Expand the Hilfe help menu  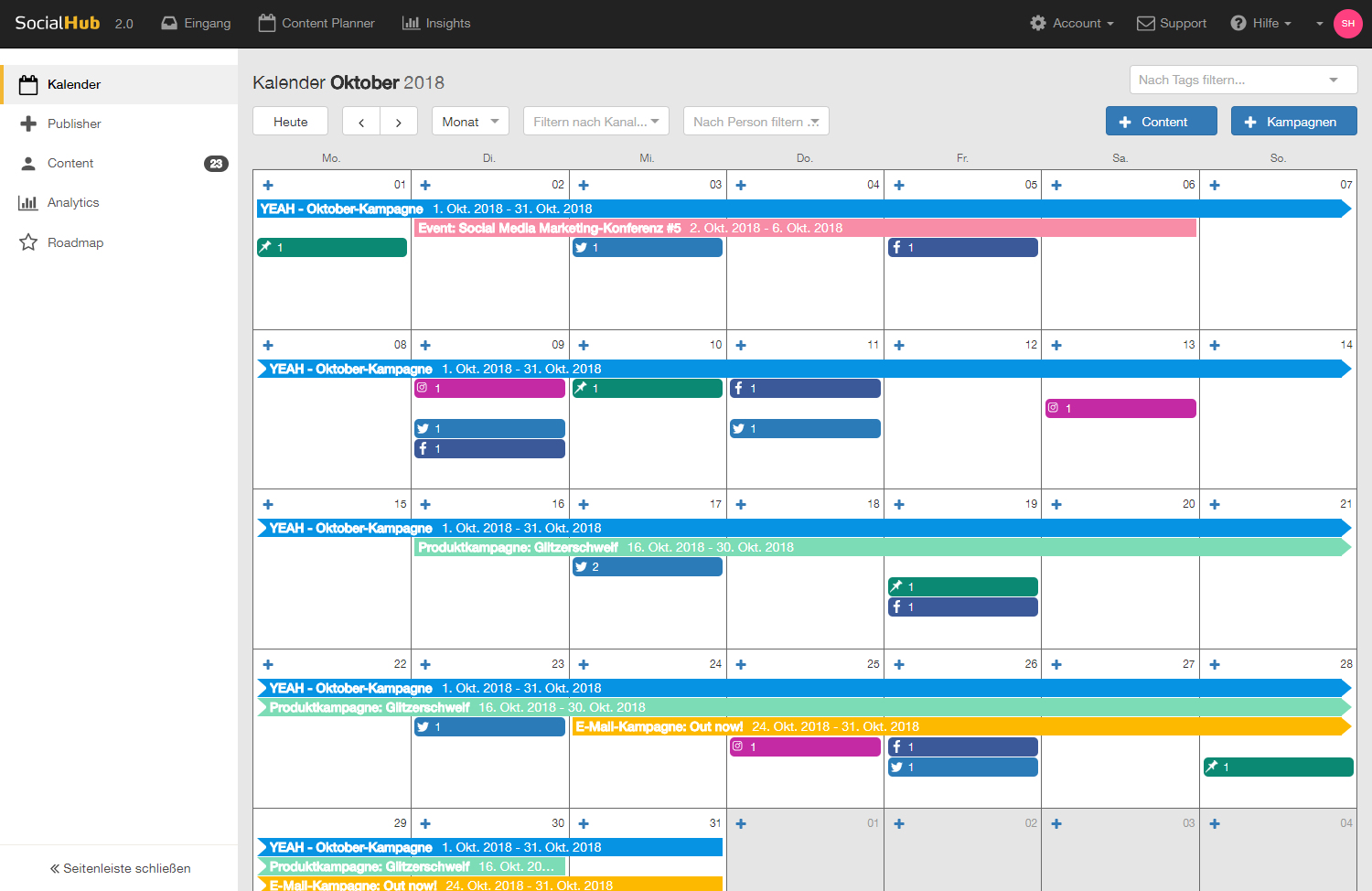tap(1261, 23)
